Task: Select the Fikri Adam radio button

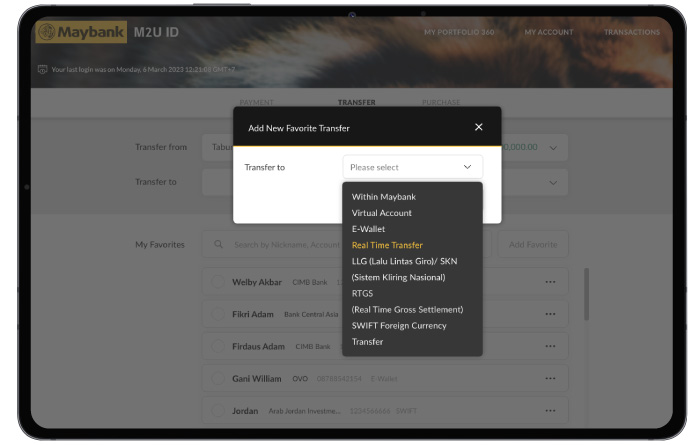Action: click(x=218, y=314)
